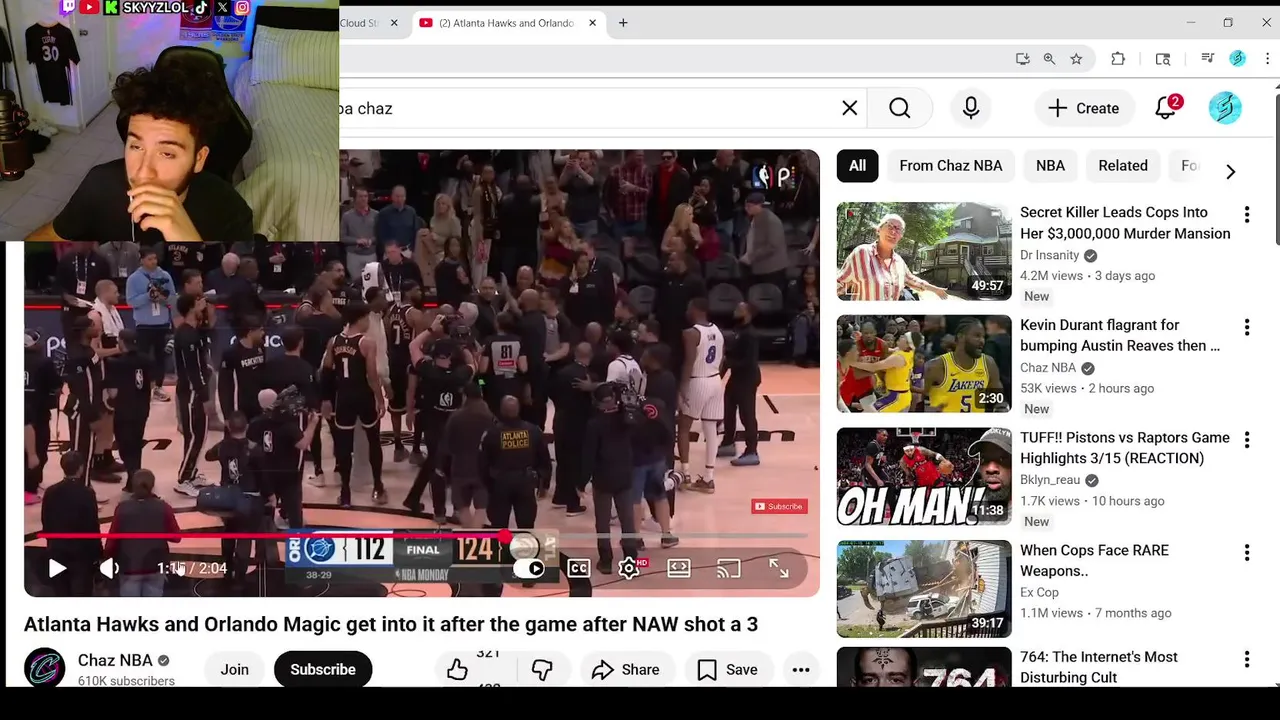Open options menu for Secret Killer video
The height and width of the screenshot is (720, 1280).
tap(1246, 214)
